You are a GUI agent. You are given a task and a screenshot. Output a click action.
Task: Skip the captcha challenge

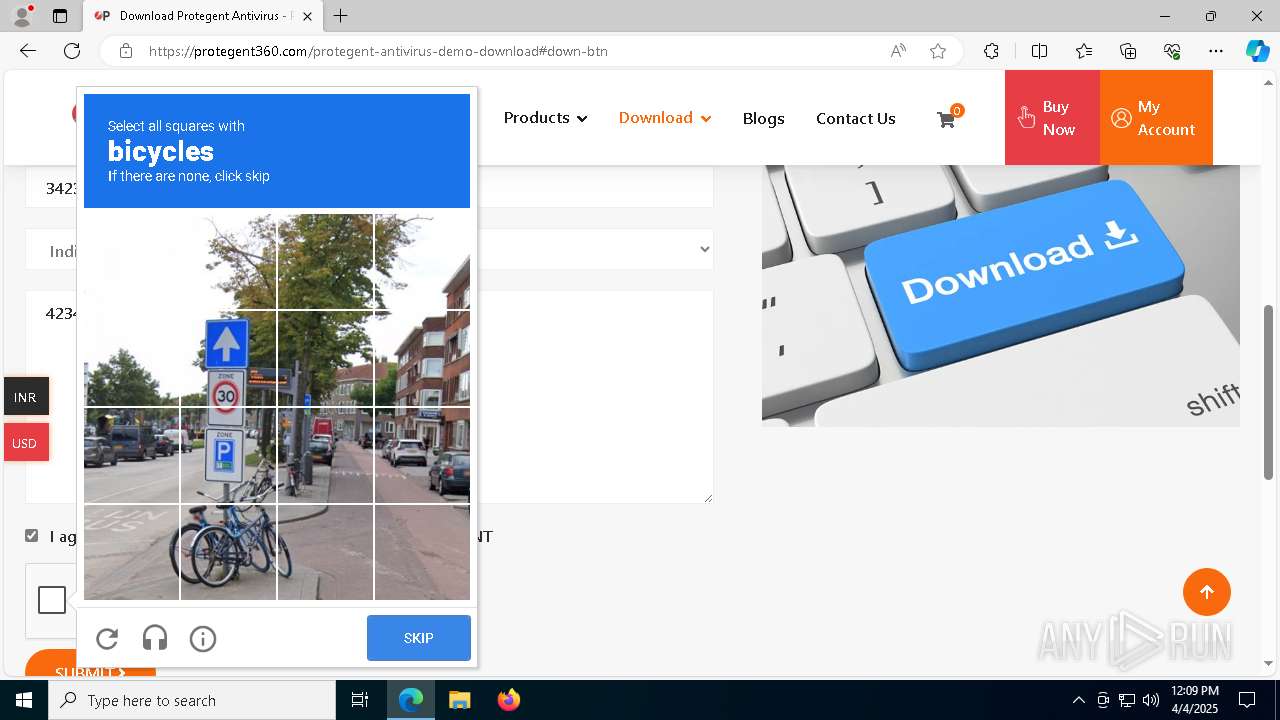419,638
